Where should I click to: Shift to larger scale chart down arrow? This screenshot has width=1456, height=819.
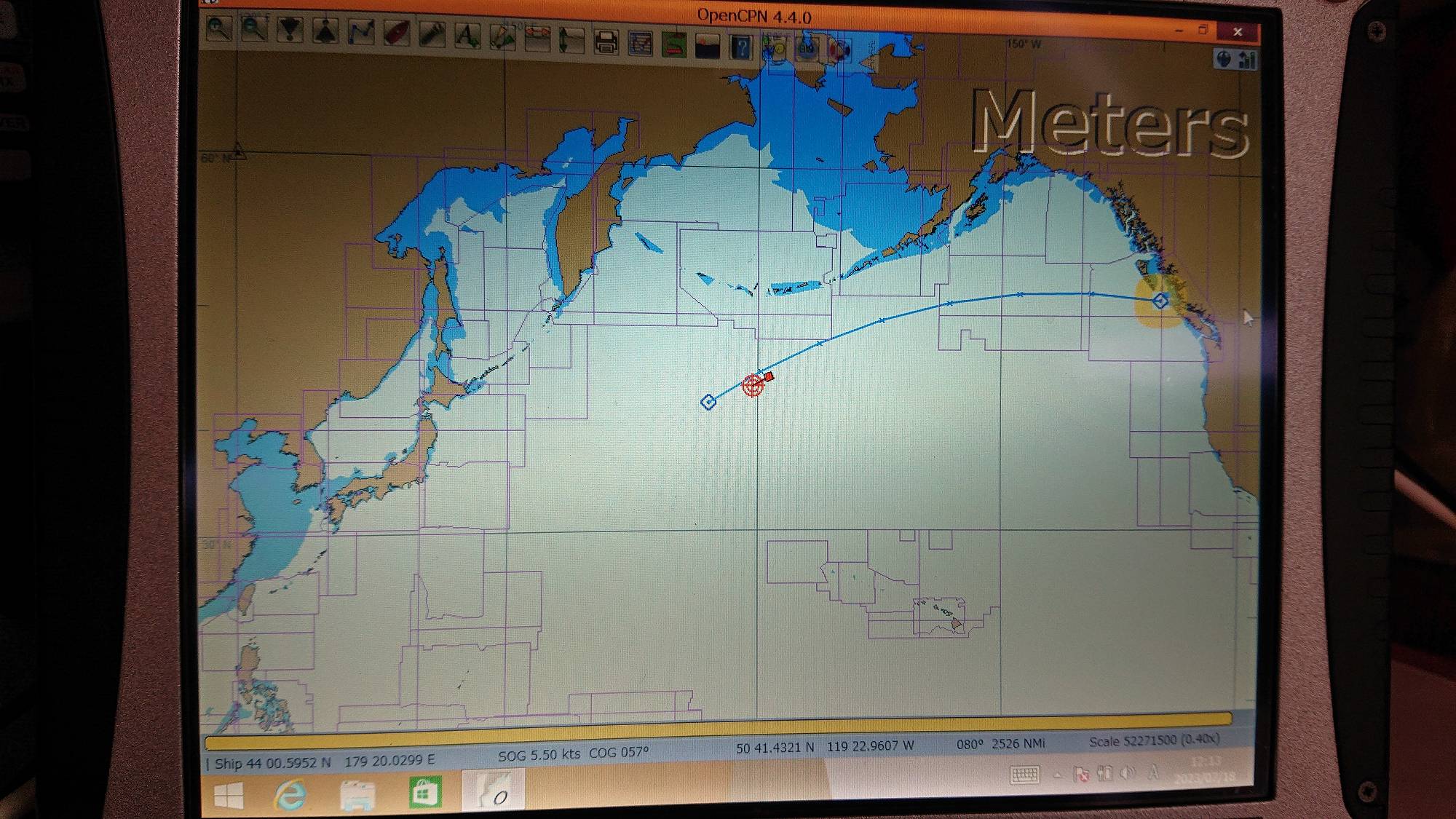coord(290,31)
